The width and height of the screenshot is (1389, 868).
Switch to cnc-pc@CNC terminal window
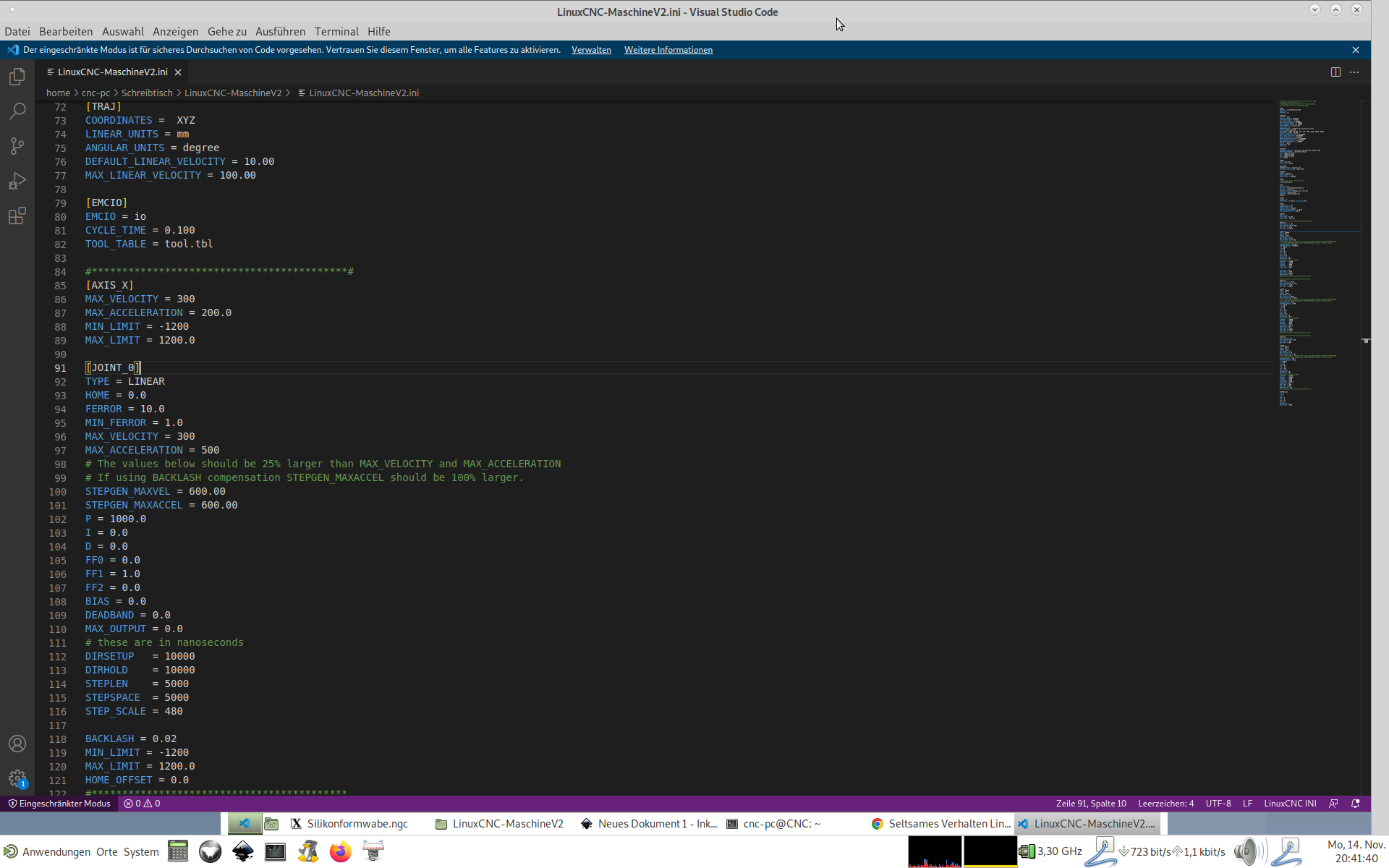[x=774, y=824]
